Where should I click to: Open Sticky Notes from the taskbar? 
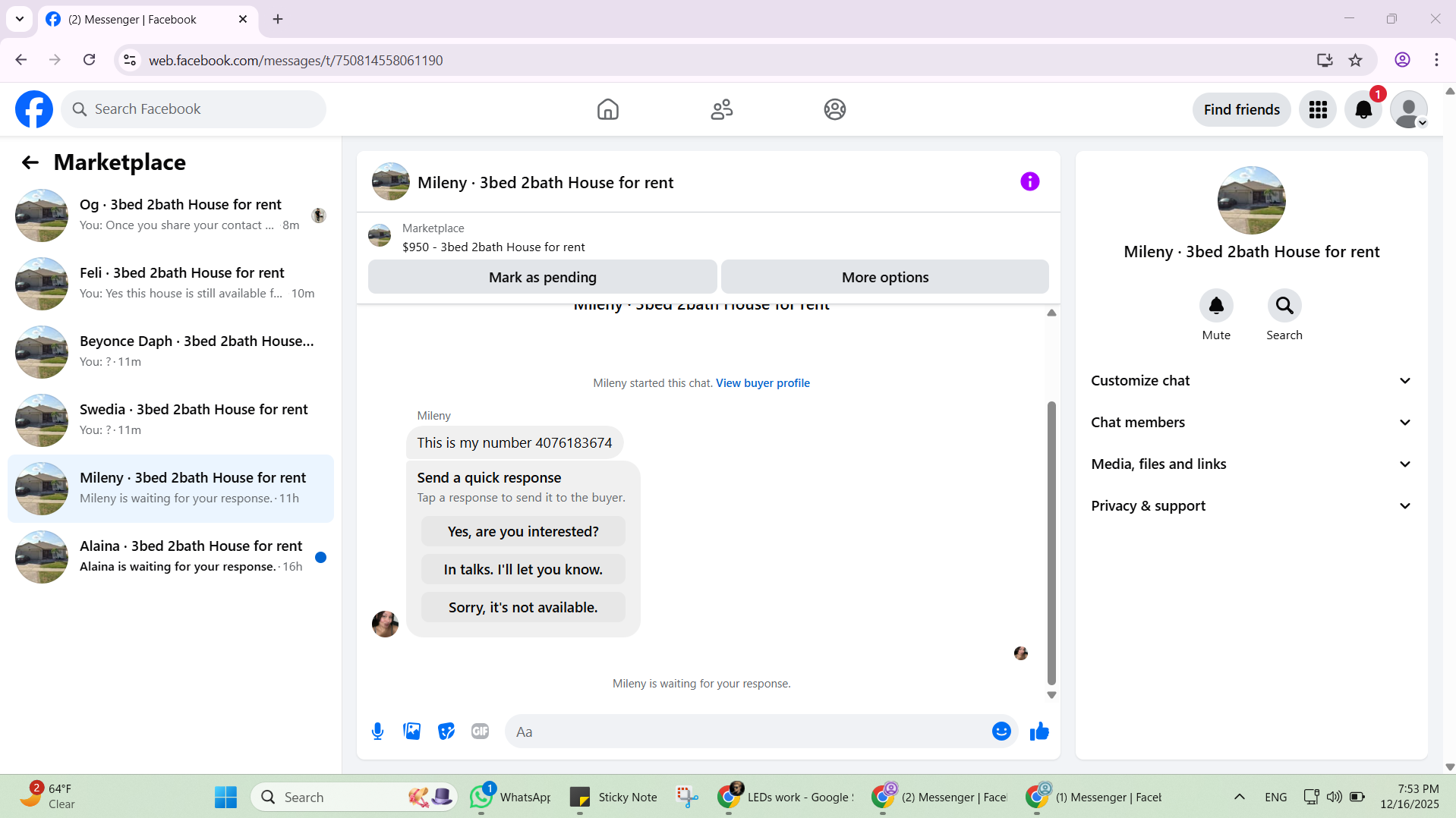coord(613,797)
